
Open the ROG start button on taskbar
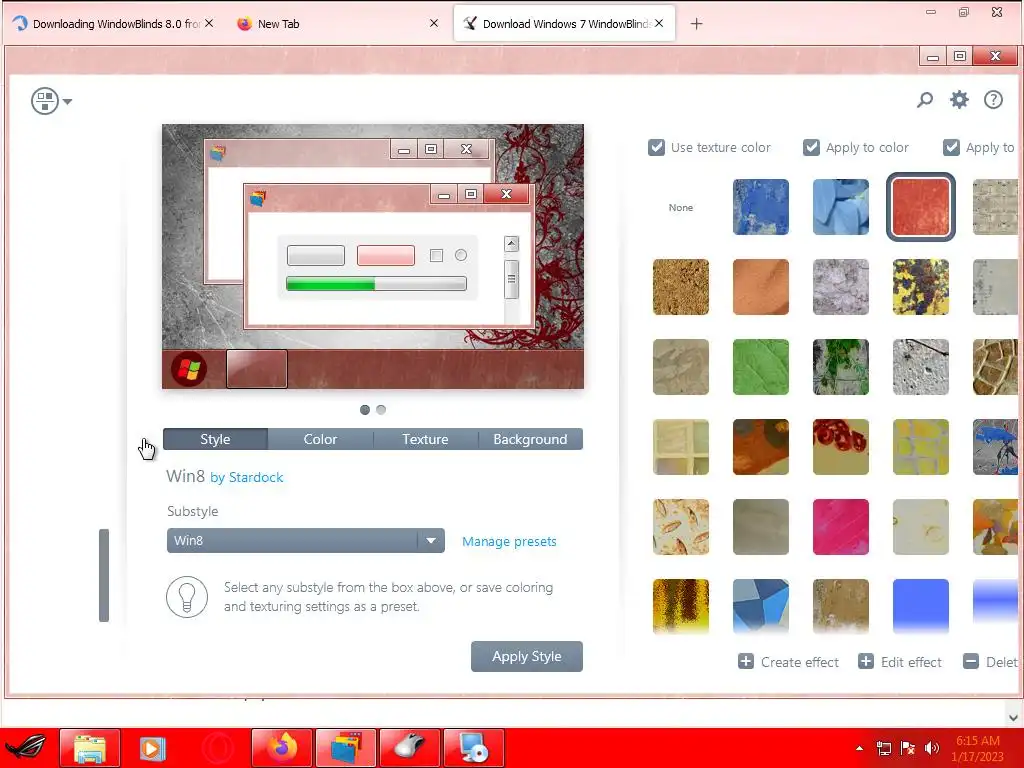tap(26, 748)
